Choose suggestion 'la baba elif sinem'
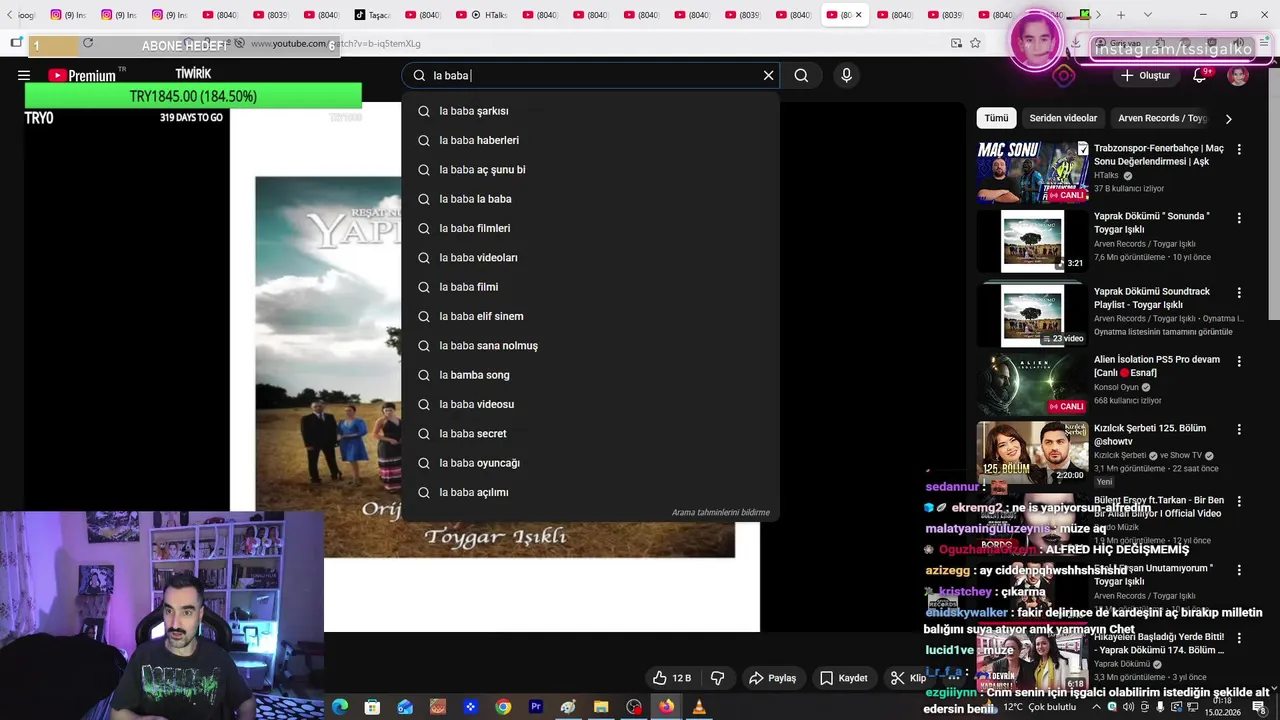This screenshot has width=1280, height=720. 590,316
